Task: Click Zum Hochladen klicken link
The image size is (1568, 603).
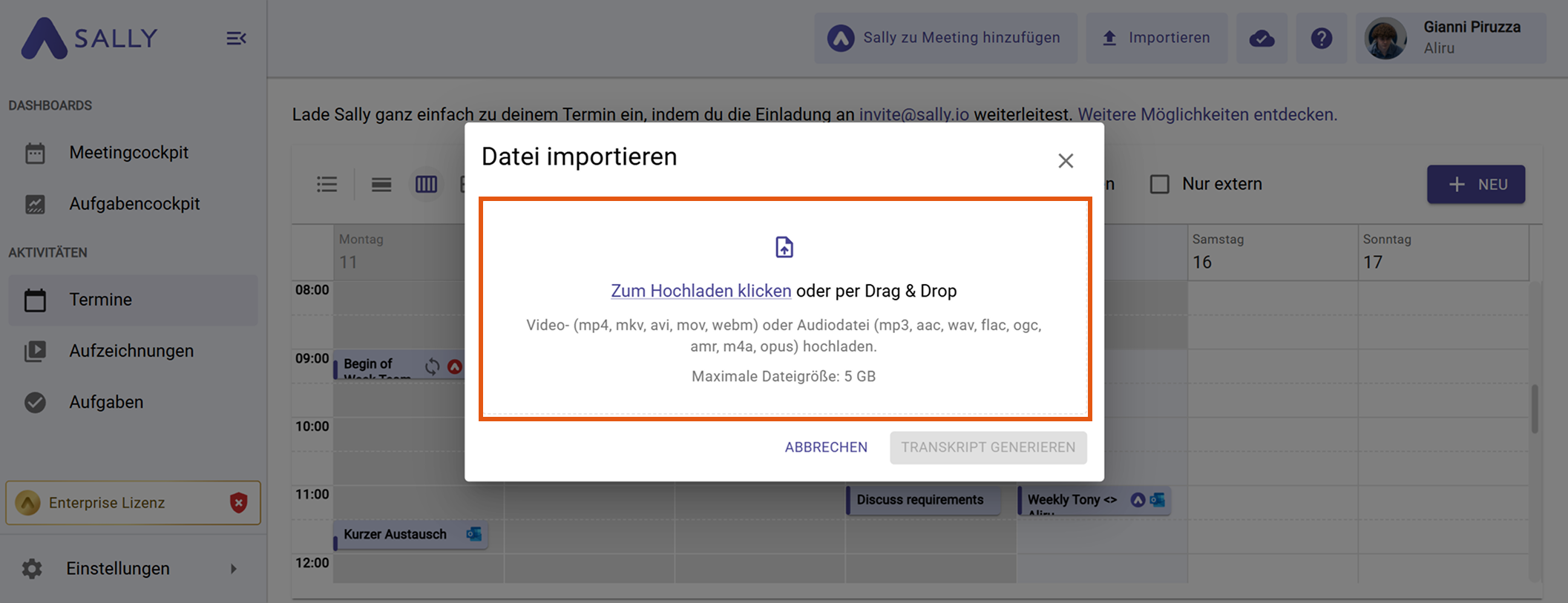Action: click(701, 291)
